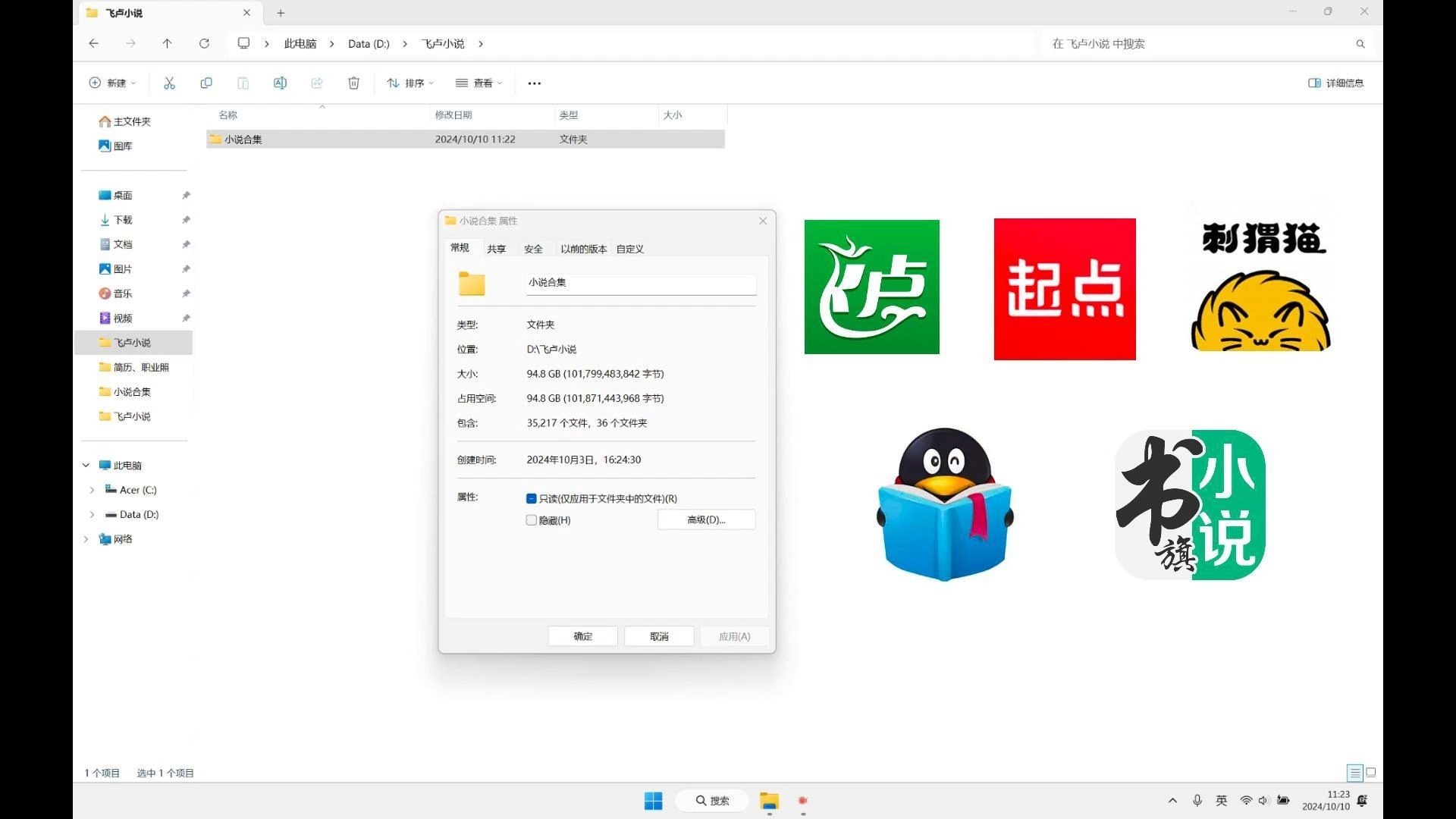The image size is (1456, 819).
Task: Switch to the 共享 tab
Action: [496, 249]
